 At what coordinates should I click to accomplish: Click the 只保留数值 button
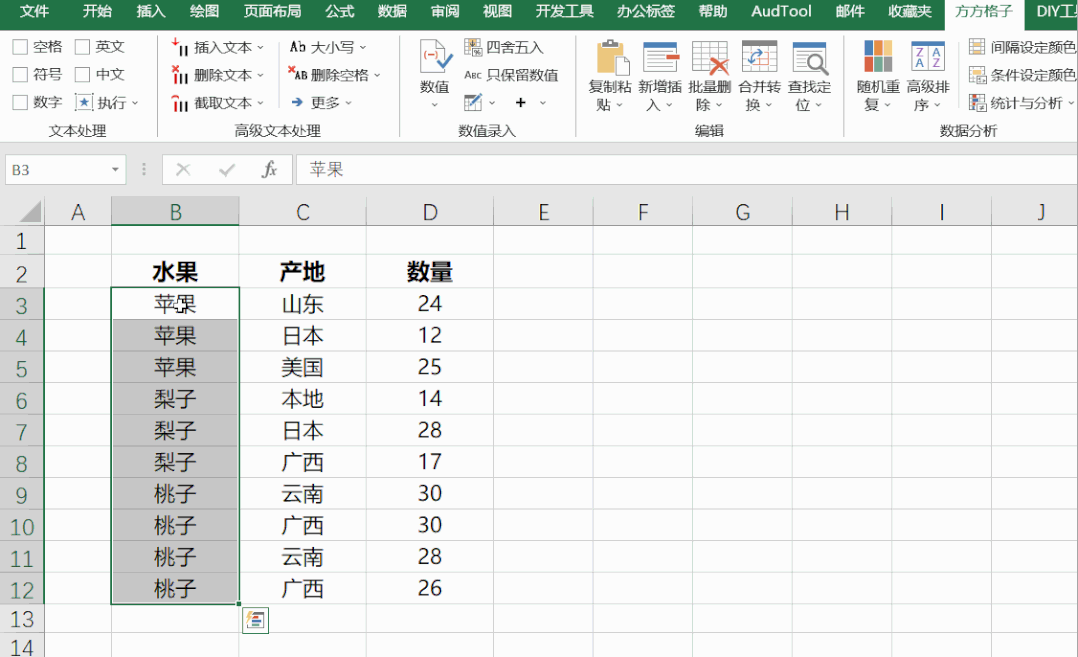(512, 75)
